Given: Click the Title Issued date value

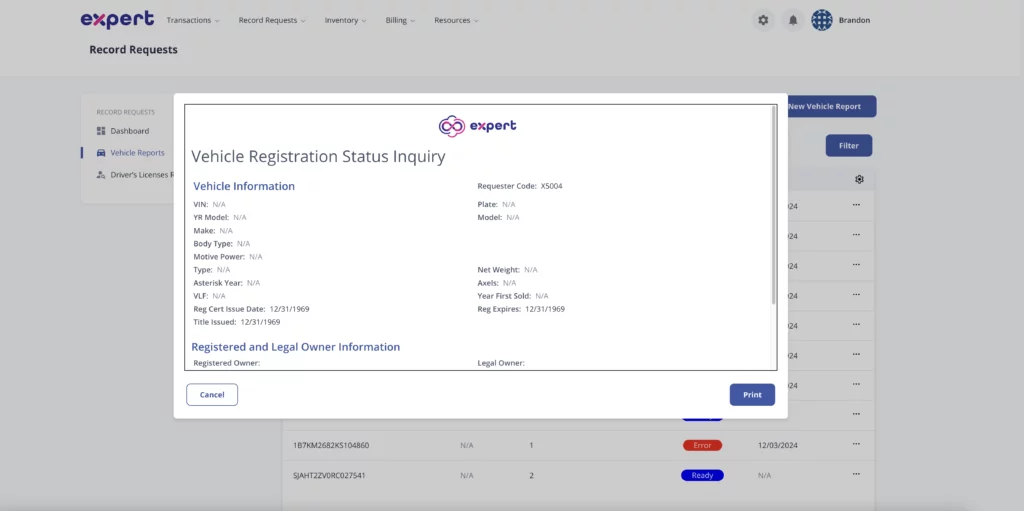Looking at the screenshot, I should pyautogui.click(x=260, y=322).
